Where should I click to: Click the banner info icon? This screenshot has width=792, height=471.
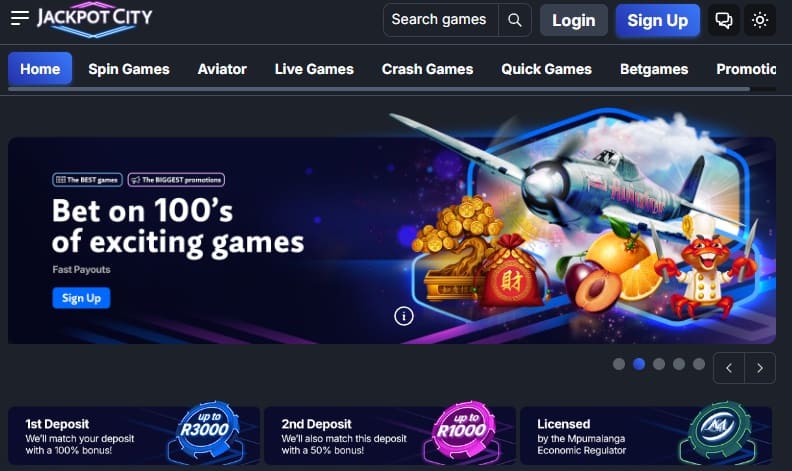click(404, 316)
